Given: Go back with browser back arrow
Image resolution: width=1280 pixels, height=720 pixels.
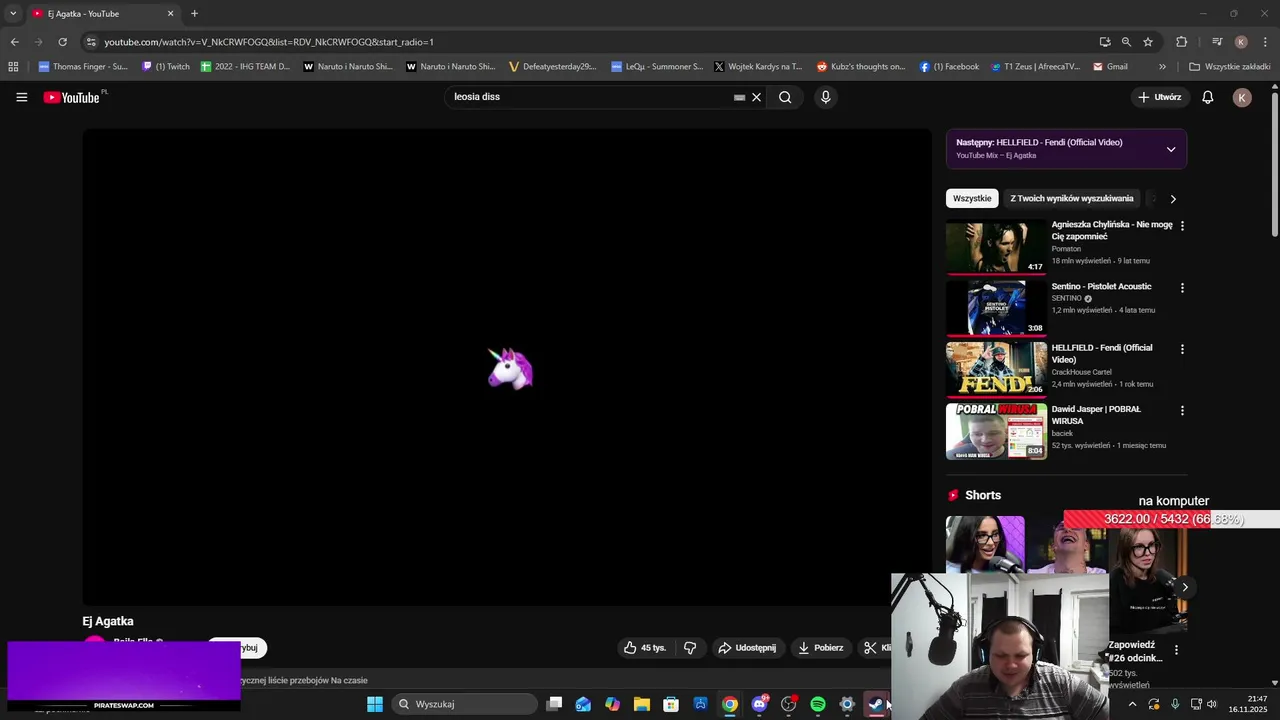Looking at the screenshot, I should click(x=14, y=42).
